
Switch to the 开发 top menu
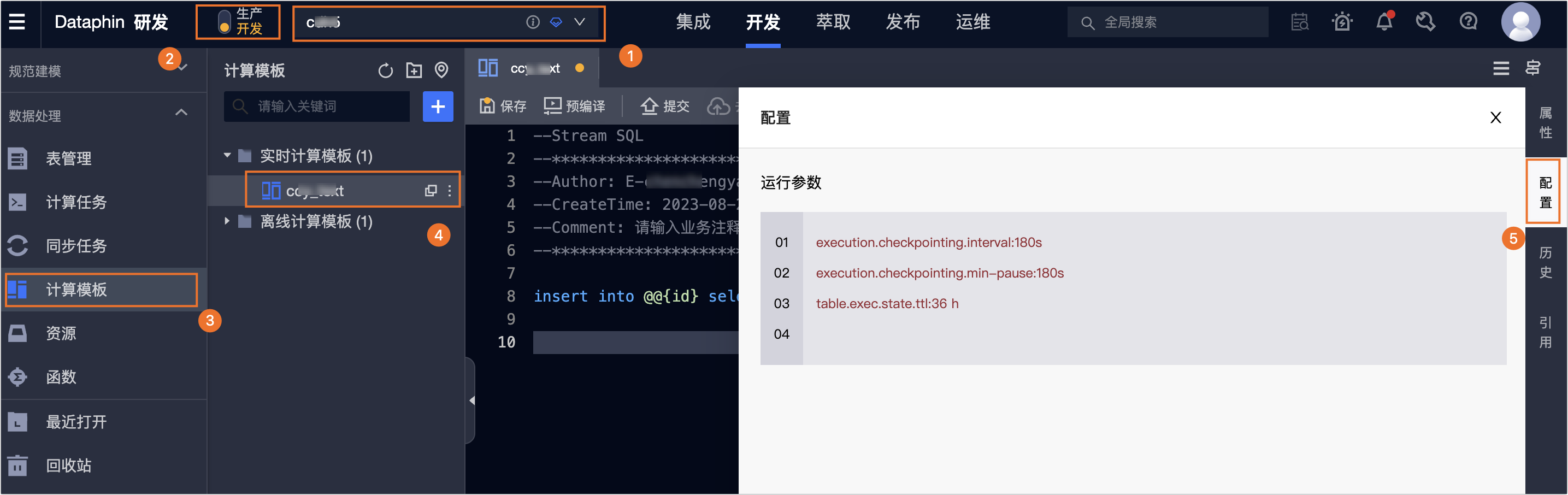(x=763, y=22)
